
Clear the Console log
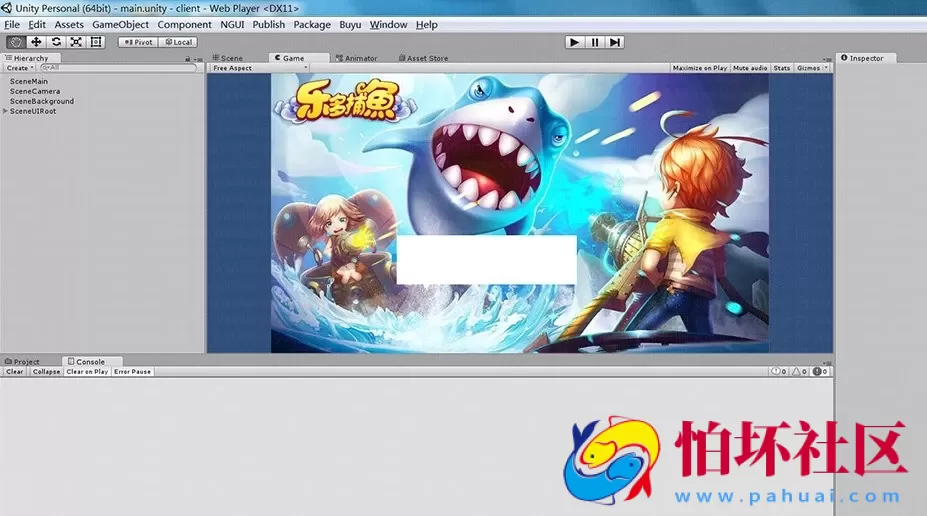coord(15,372)
